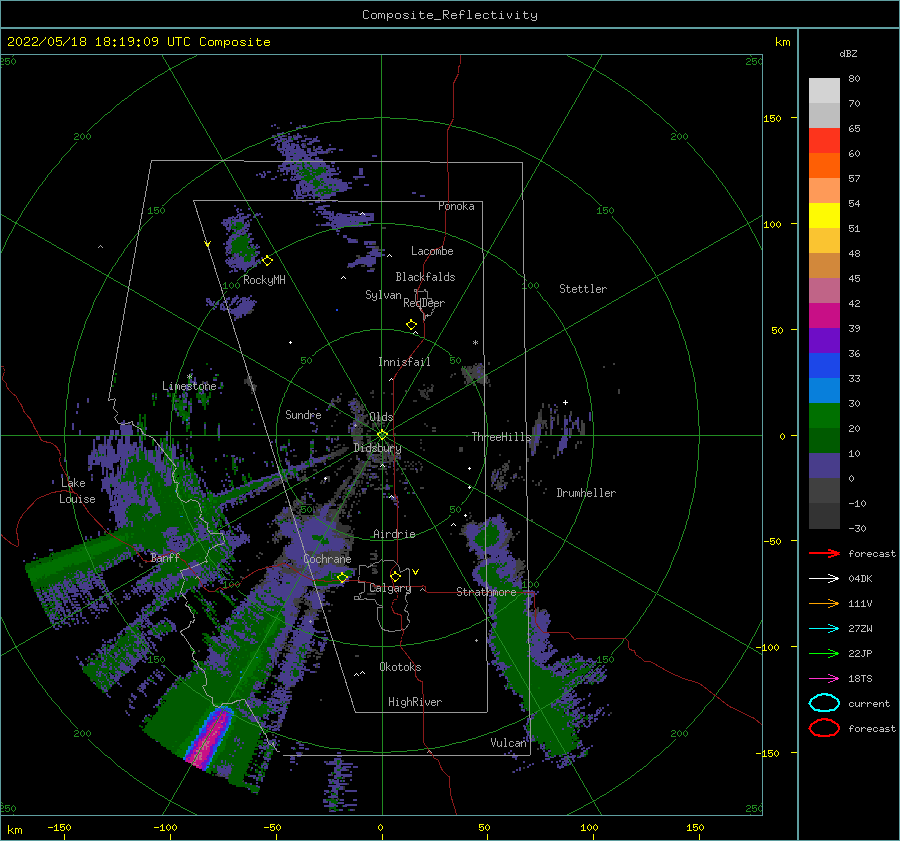Click the 18TS legend label text
The width and height of the screenshot is (900, 841).
click(x=860, y=679)
